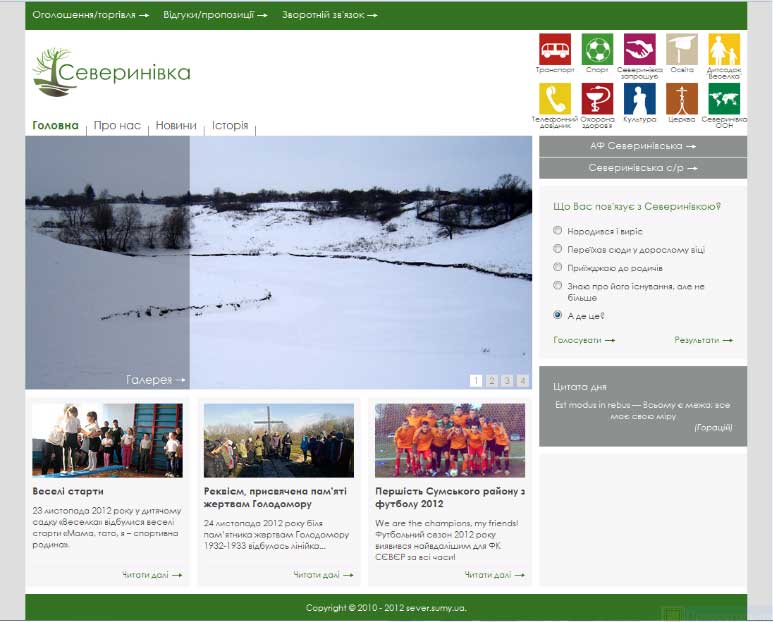773x622 pixels.
Task: Select the 'Приїжджаю до родичів' radio button
Action: [x=558, y=268]
